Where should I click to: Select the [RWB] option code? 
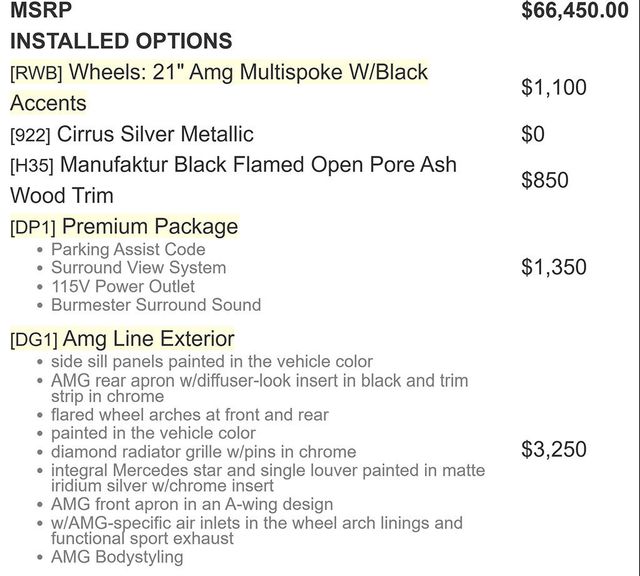(36, 74)
